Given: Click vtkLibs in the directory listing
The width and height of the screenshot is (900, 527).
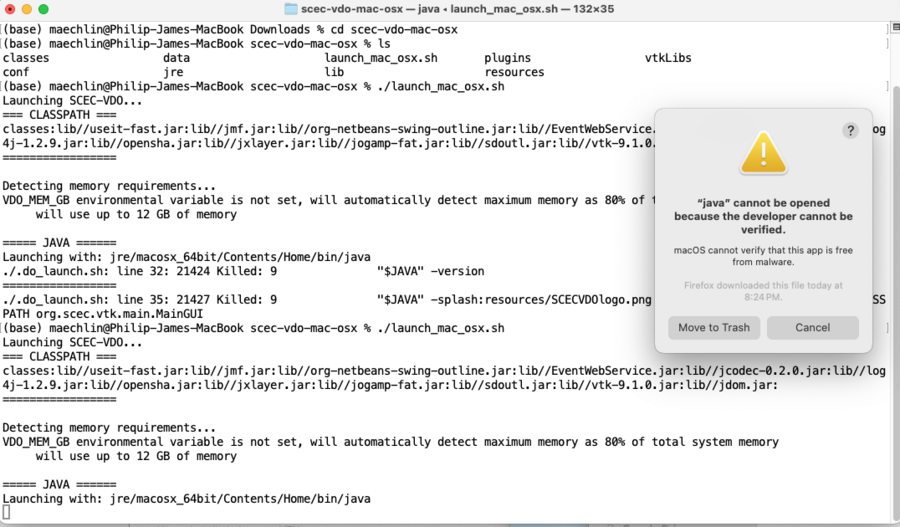Looking at the screenshot, I should [x=668, y=58].
